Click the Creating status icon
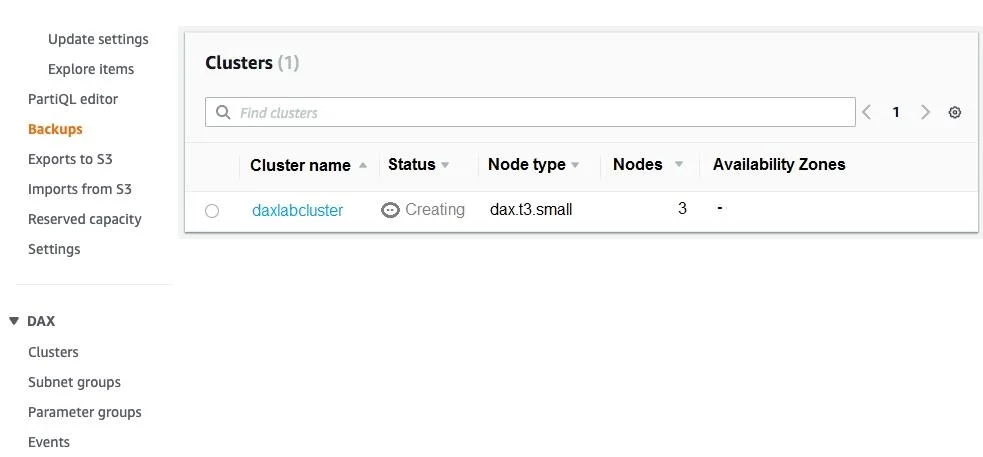This screenshot has height=457, width=983. pyautogui.click(x=390, y=210)
